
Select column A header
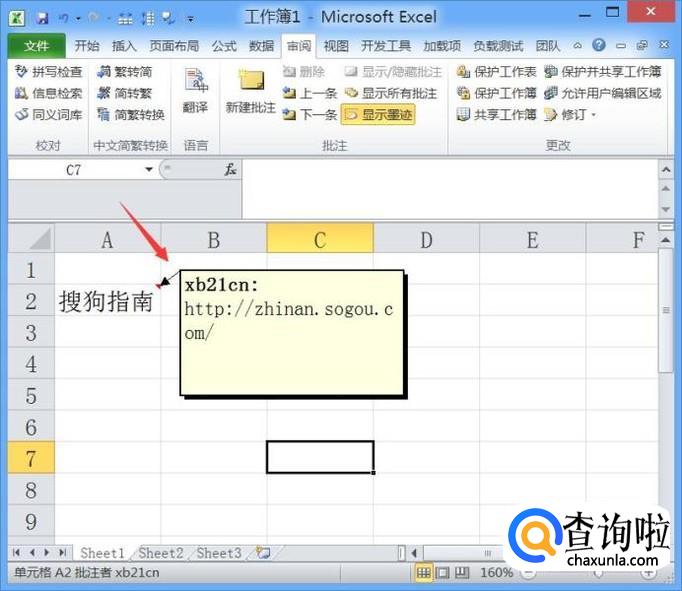107,239
